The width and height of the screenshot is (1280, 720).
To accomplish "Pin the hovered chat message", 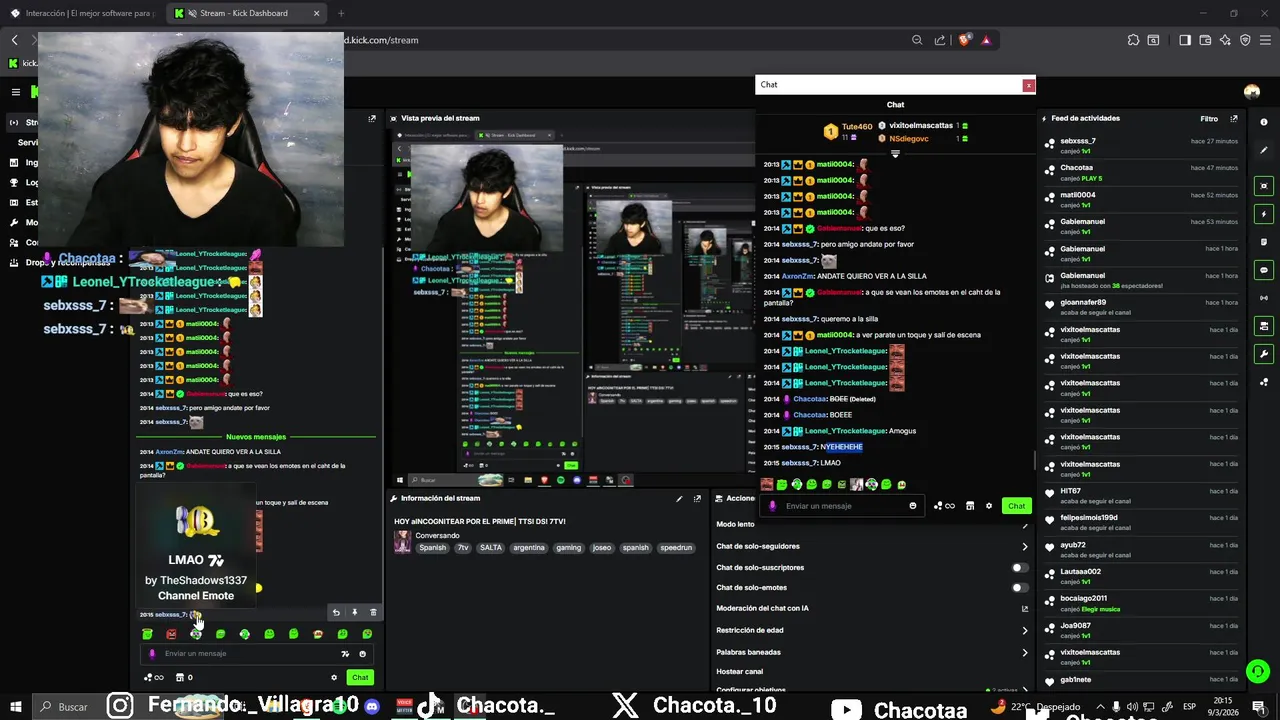I will 354,612.
